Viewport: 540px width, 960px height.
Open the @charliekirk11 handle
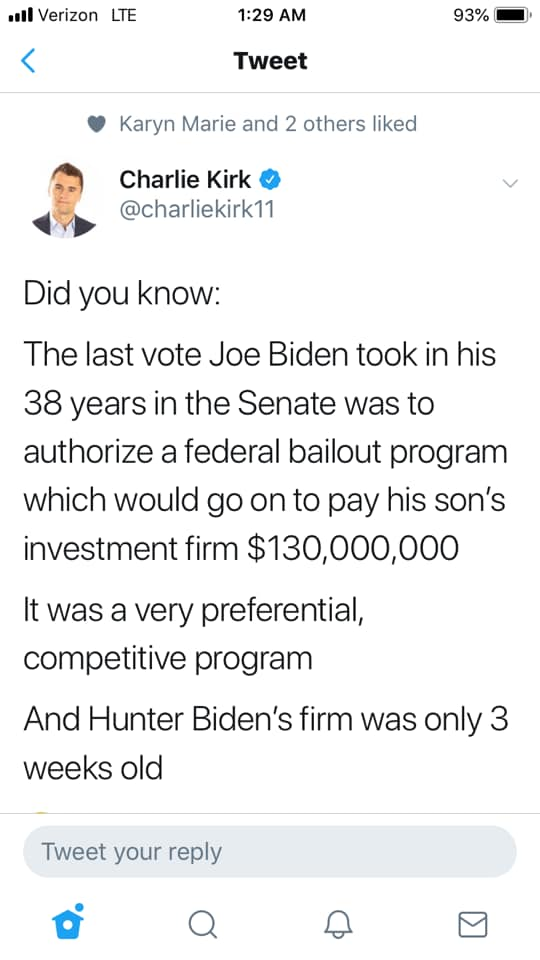pos(196,210)
